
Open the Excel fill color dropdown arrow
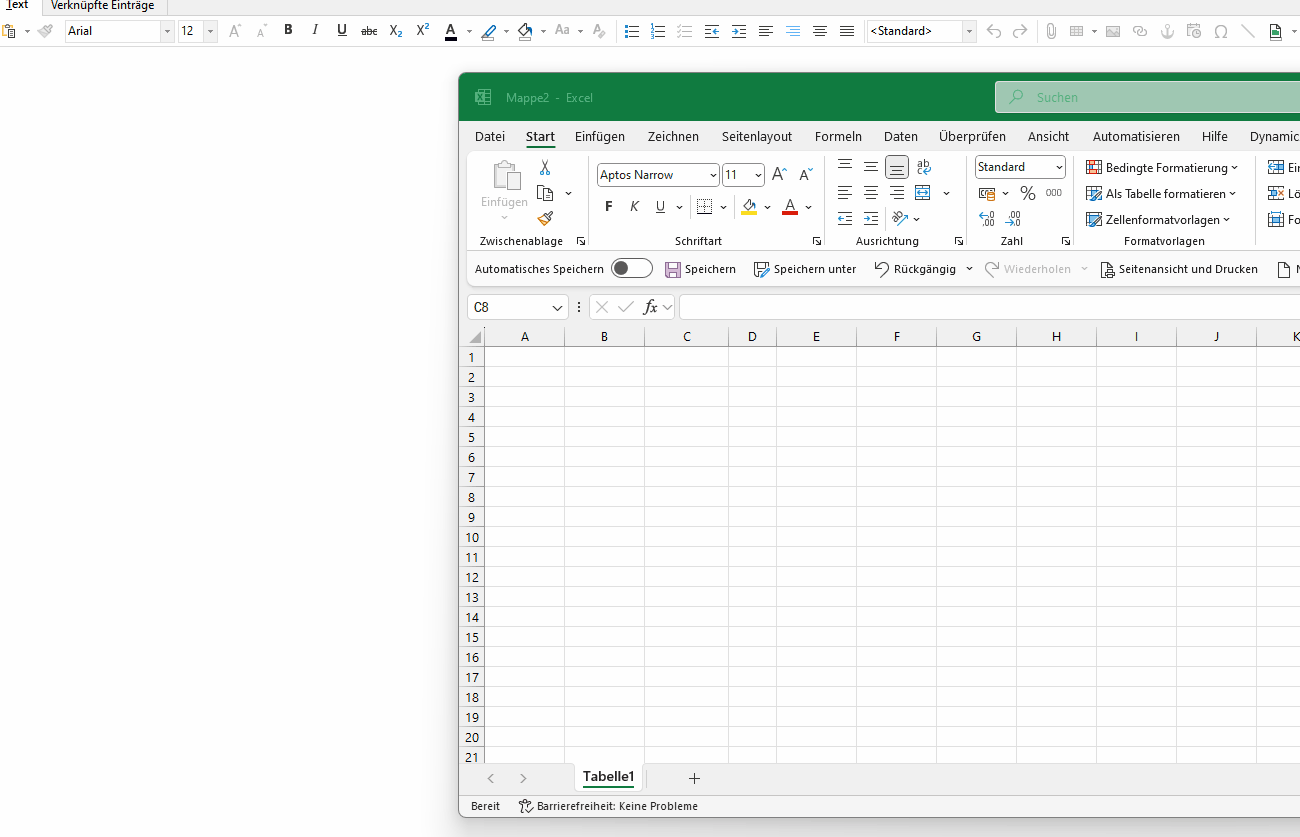click(767, 207)
